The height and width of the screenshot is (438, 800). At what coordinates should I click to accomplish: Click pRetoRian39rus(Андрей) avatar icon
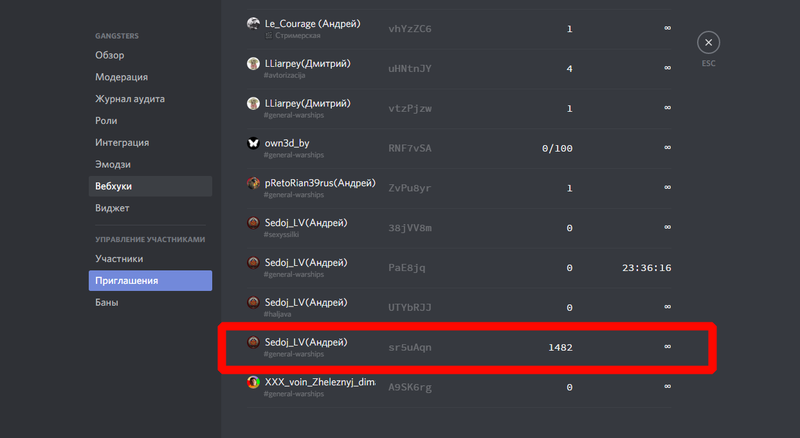(x=253, y=183)
